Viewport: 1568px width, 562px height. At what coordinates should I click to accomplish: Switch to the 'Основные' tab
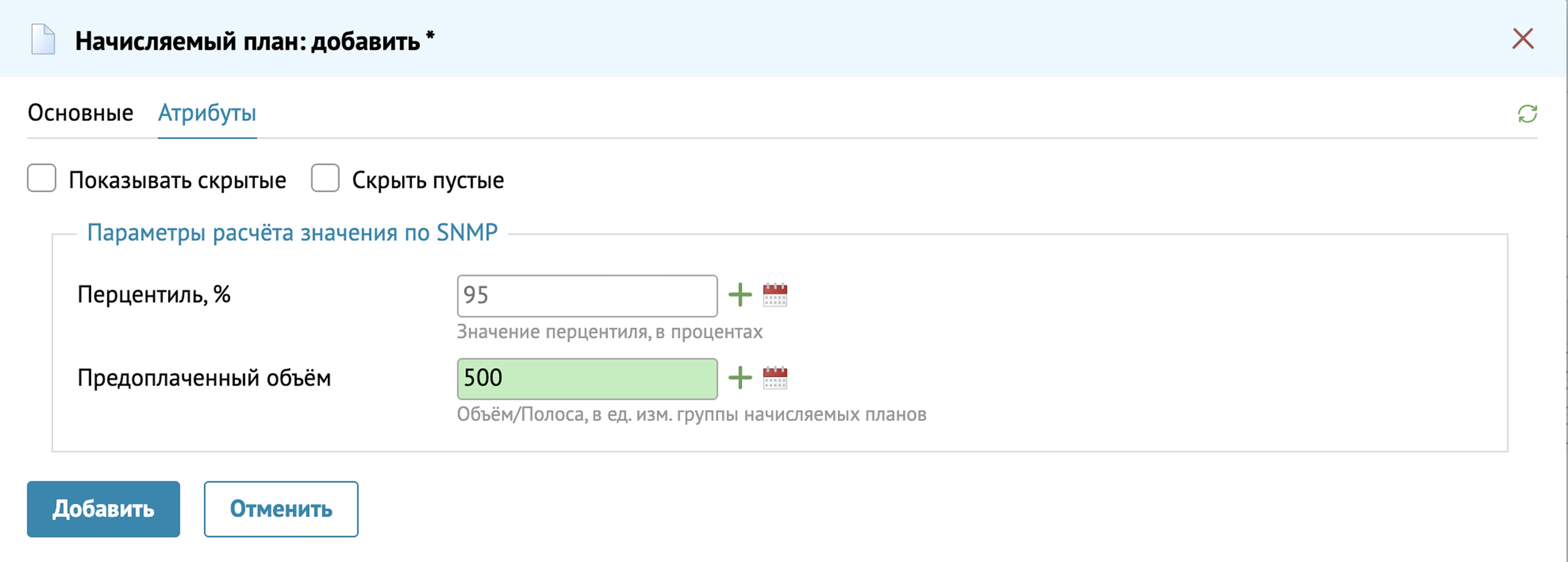click(x=81, y=113)
